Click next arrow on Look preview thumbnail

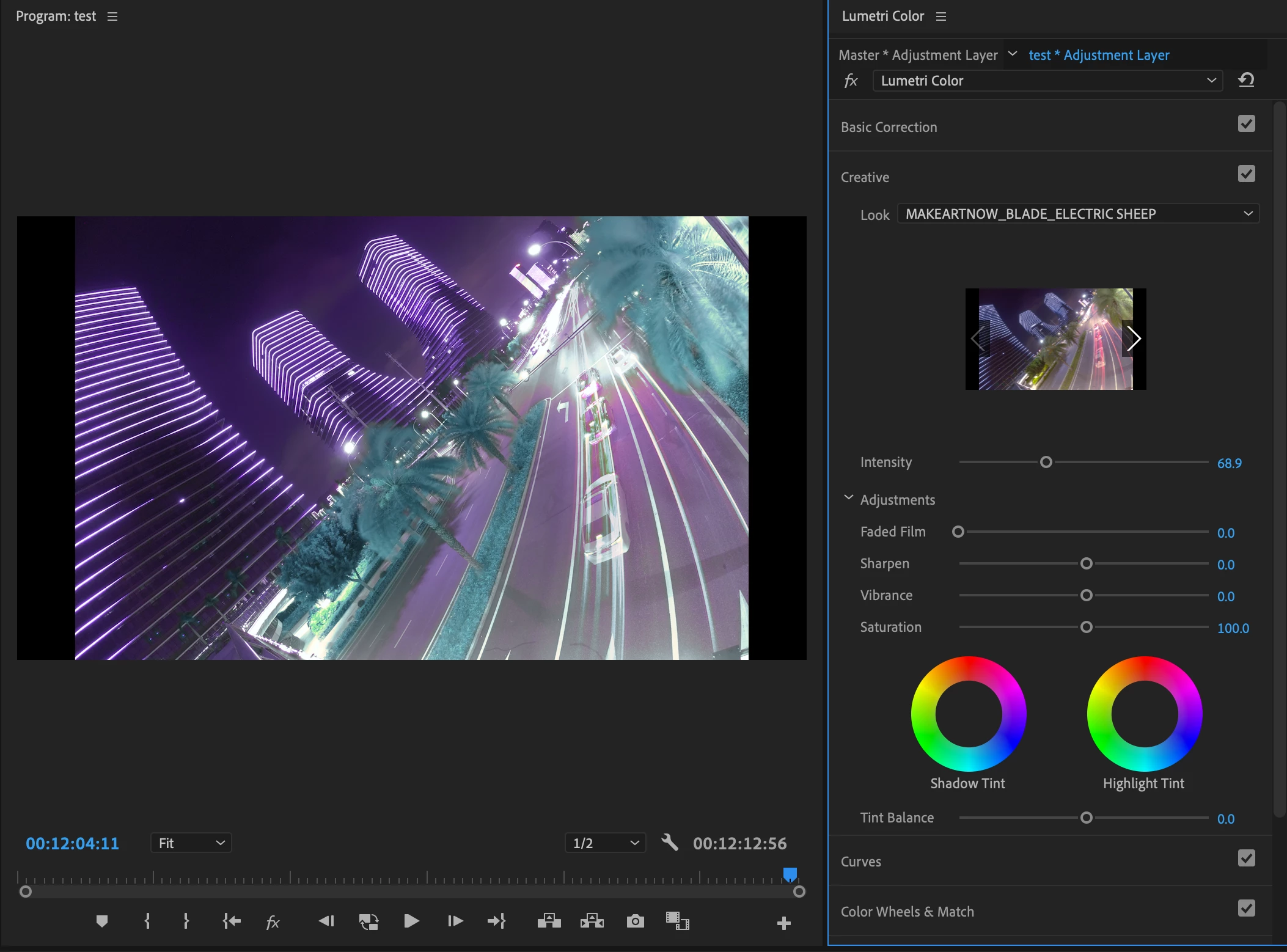tap(1134, 339)
